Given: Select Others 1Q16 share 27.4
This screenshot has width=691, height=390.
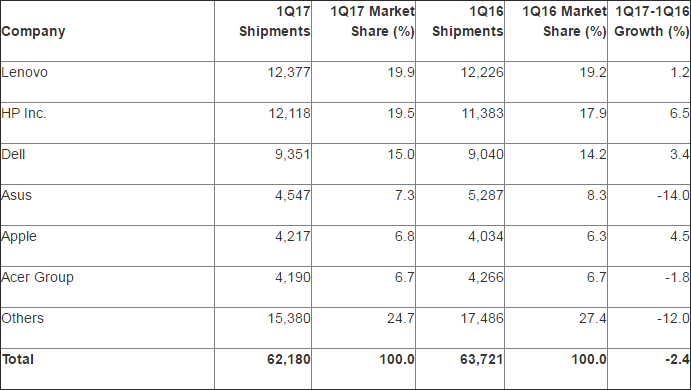Looking at the screenshot, I should 593,318.
